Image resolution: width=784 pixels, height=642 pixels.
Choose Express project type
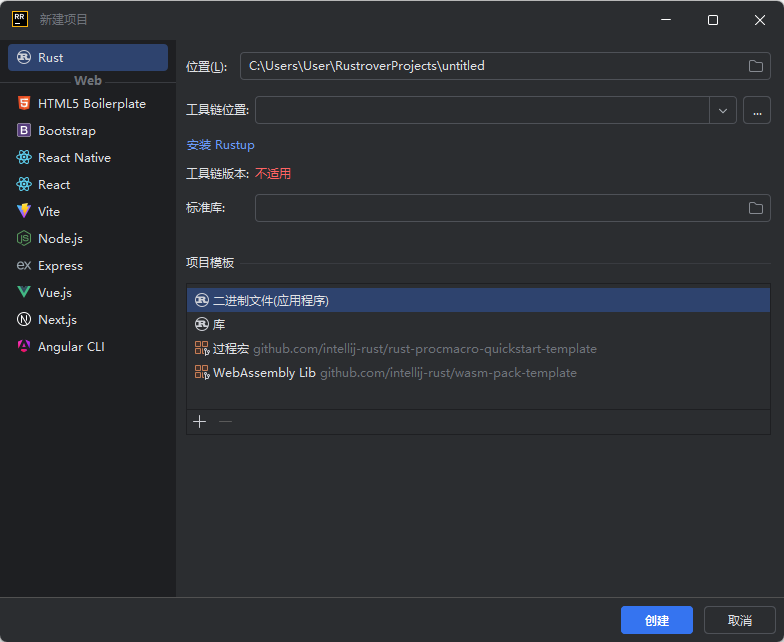88,266
